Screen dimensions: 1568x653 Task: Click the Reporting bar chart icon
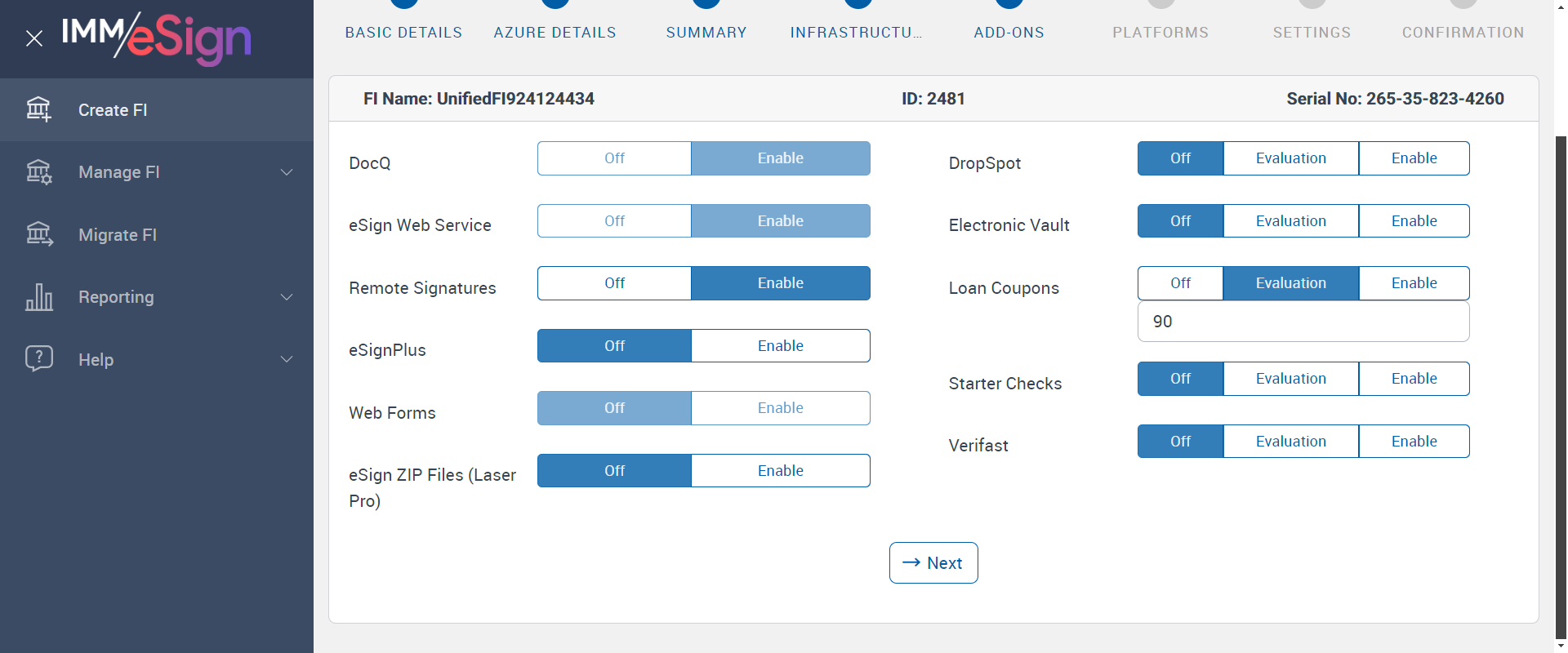tap(38, 297)
